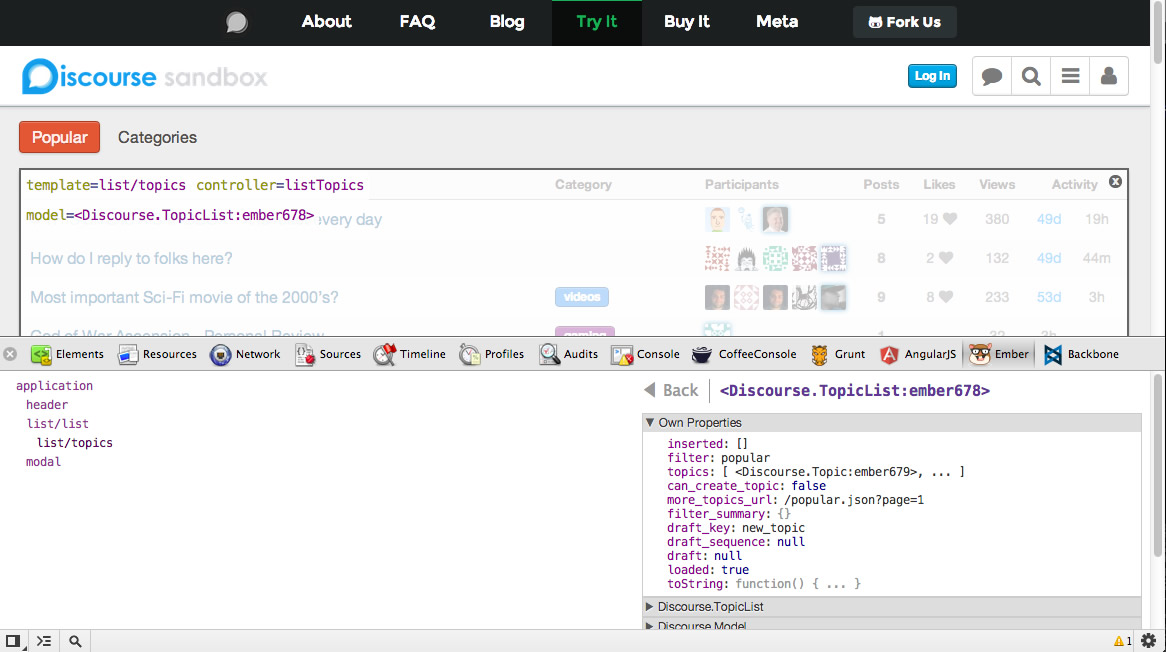Click the search magnifier icon in header
This screenshot has height=652, width=1166.
point(1031,76)
